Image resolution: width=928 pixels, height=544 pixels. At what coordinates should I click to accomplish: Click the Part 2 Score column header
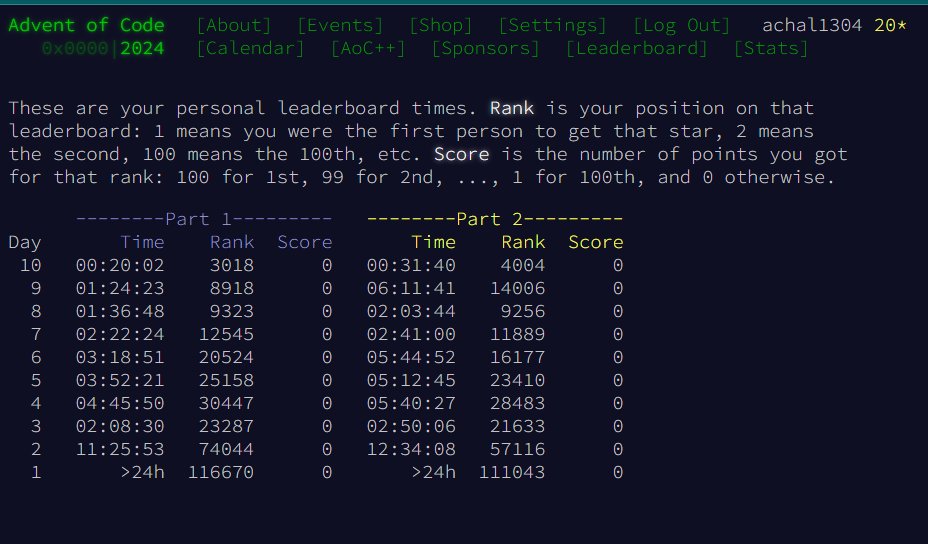(596, 243)
